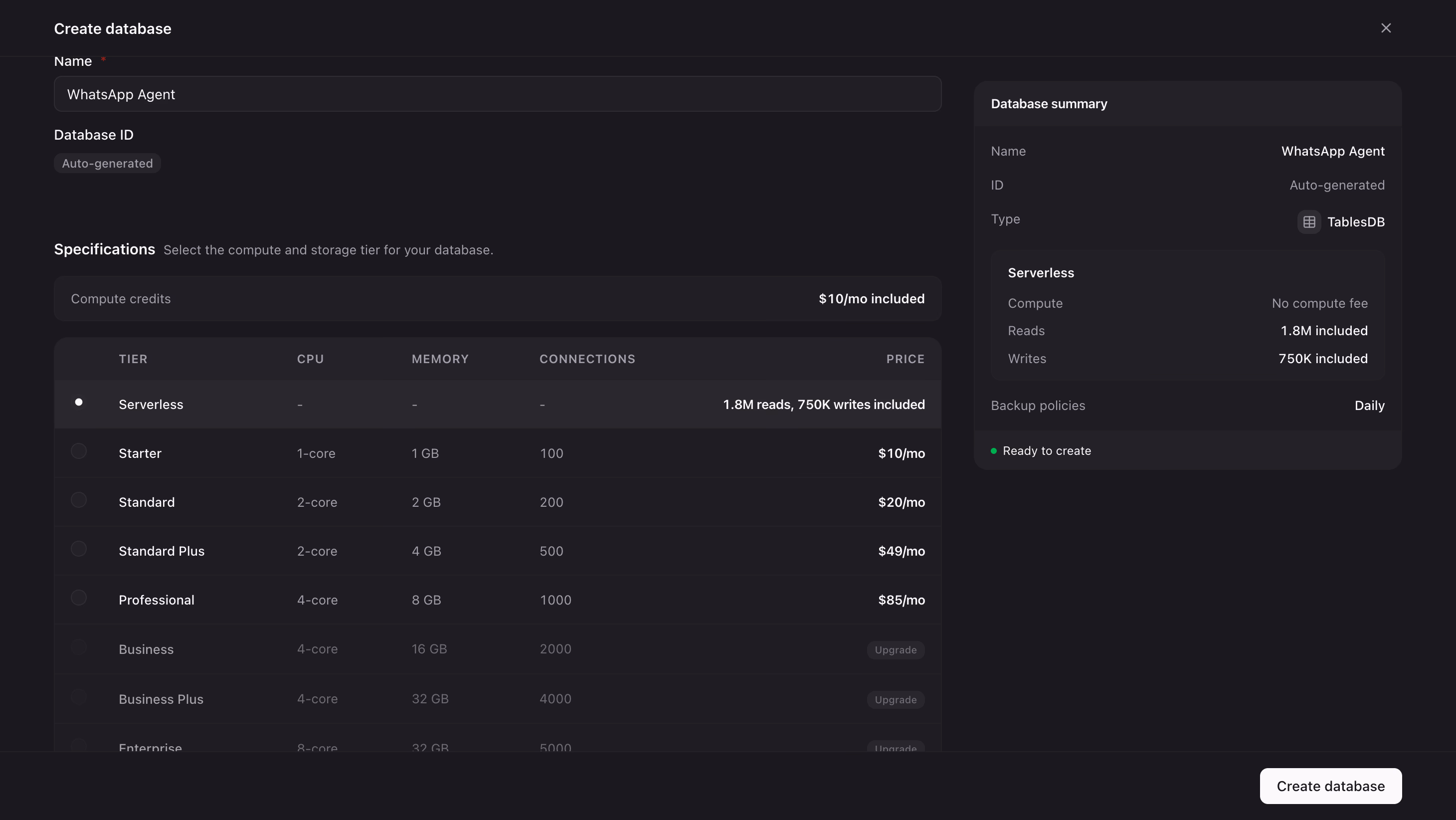The height and width of the screenshot is (820, 1456).
Task: Click '$10/mo included' compute credits value
Action: [x=872, y=299]
